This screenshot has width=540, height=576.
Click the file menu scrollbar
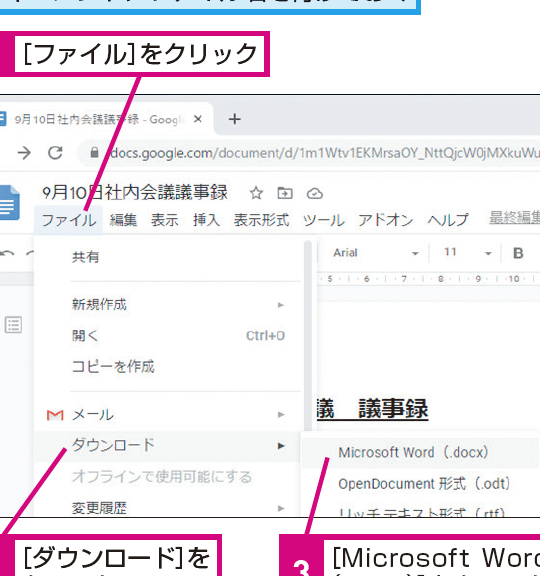pos(308,336)
